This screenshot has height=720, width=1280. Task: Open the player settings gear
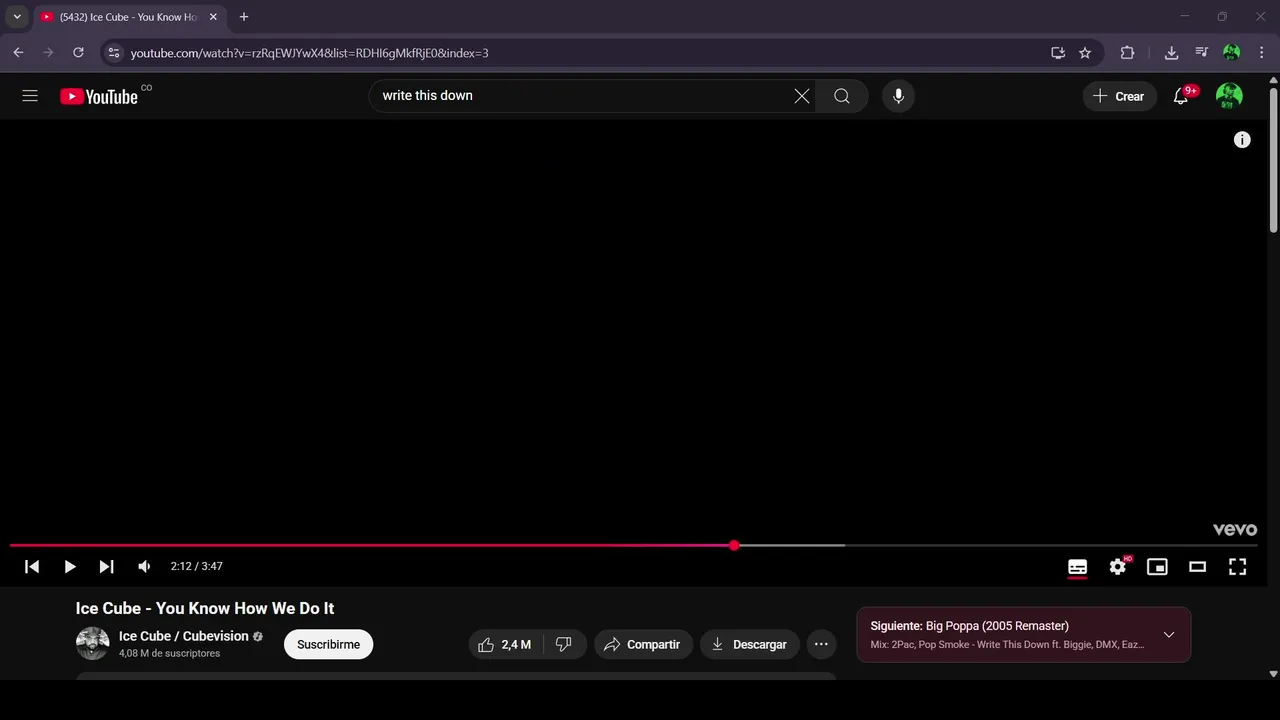click(x=1118, y=567)
